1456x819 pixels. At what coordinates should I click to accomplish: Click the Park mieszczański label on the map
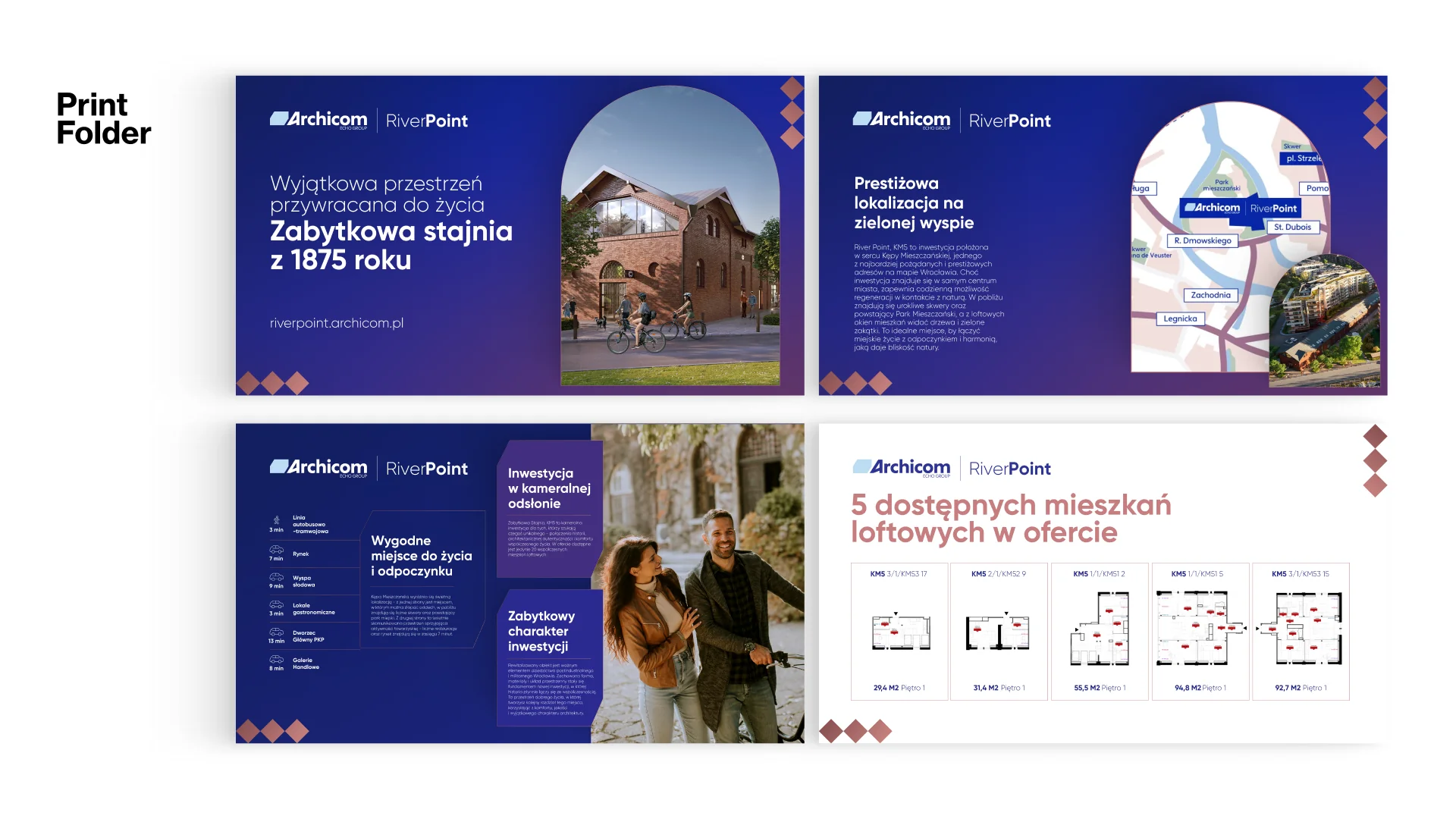(1222, 185)
